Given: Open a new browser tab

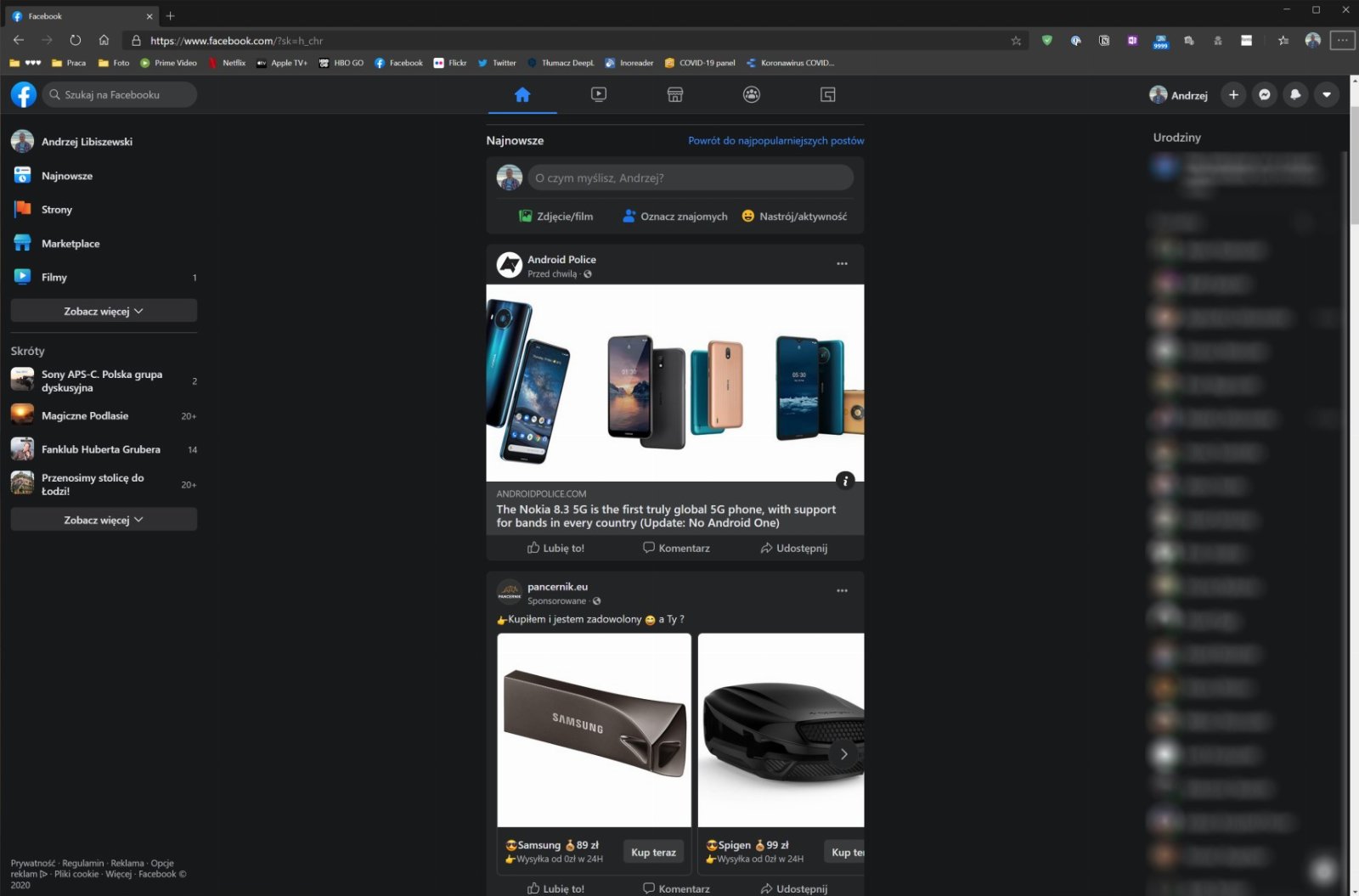Looking at the screenshot, I should point(170,15).
